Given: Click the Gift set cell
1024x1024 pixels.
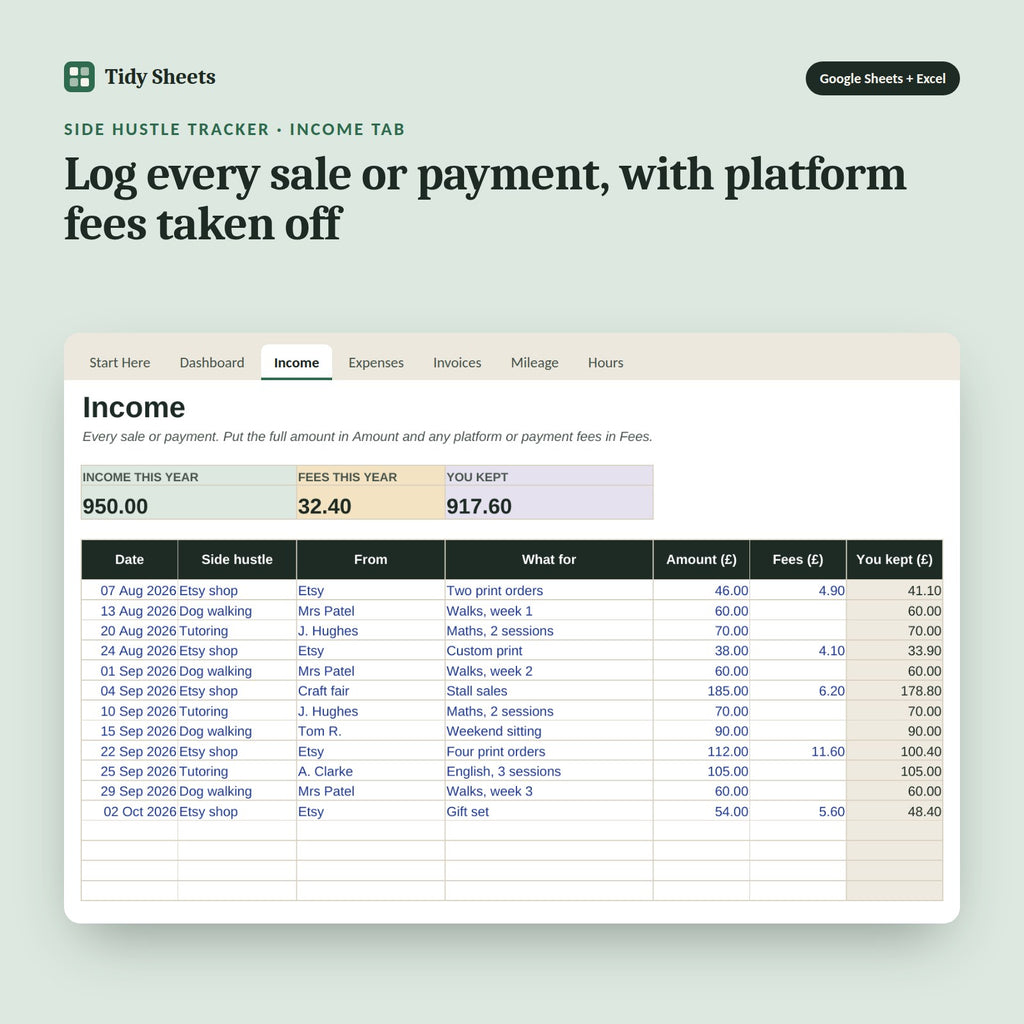Looking at the screenshot, I should click(x=549, y=811).
